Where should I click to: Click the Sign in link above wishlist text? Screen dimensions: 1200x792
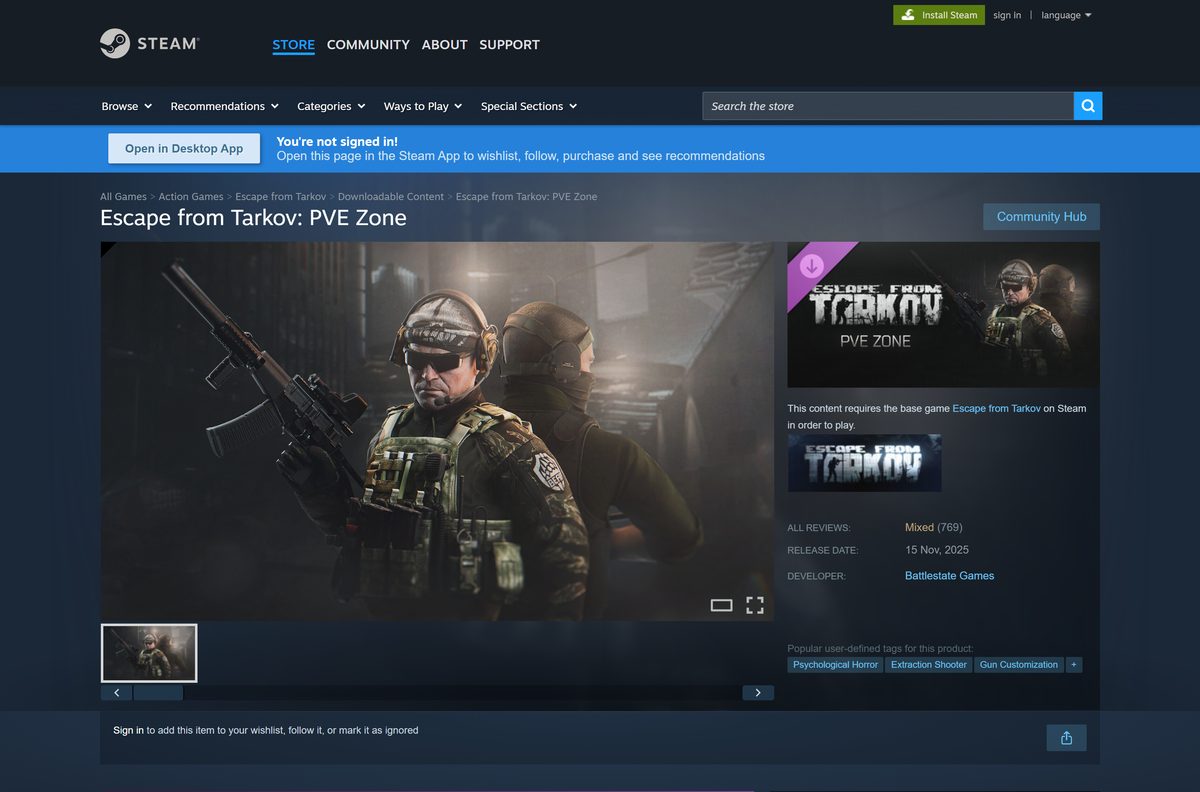[128, 730]
